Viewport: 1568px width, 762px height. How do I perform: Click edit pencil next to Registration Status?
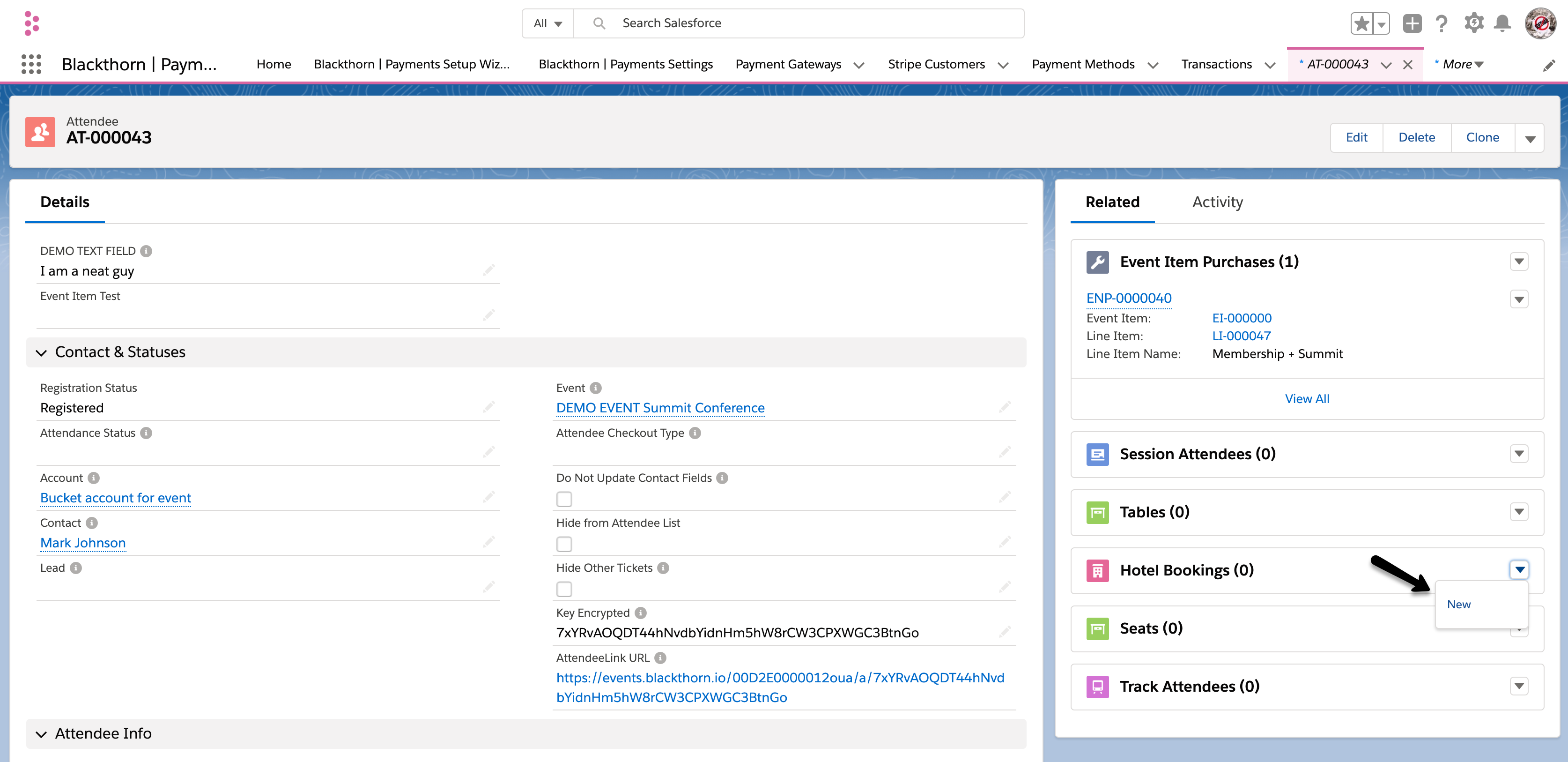(489, 407)
